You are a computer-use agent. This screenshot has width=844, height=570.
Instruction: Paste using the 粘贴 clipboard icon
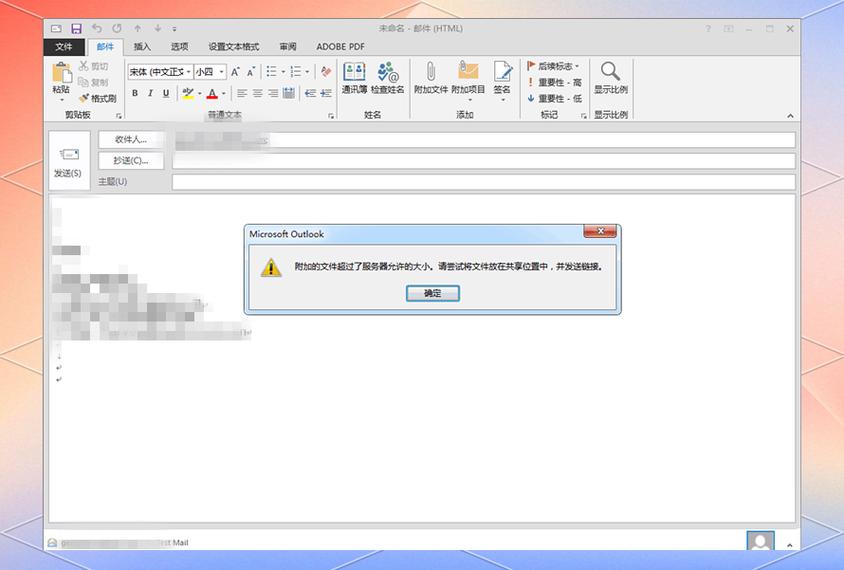pyautogui.click(x=61, y=73)
